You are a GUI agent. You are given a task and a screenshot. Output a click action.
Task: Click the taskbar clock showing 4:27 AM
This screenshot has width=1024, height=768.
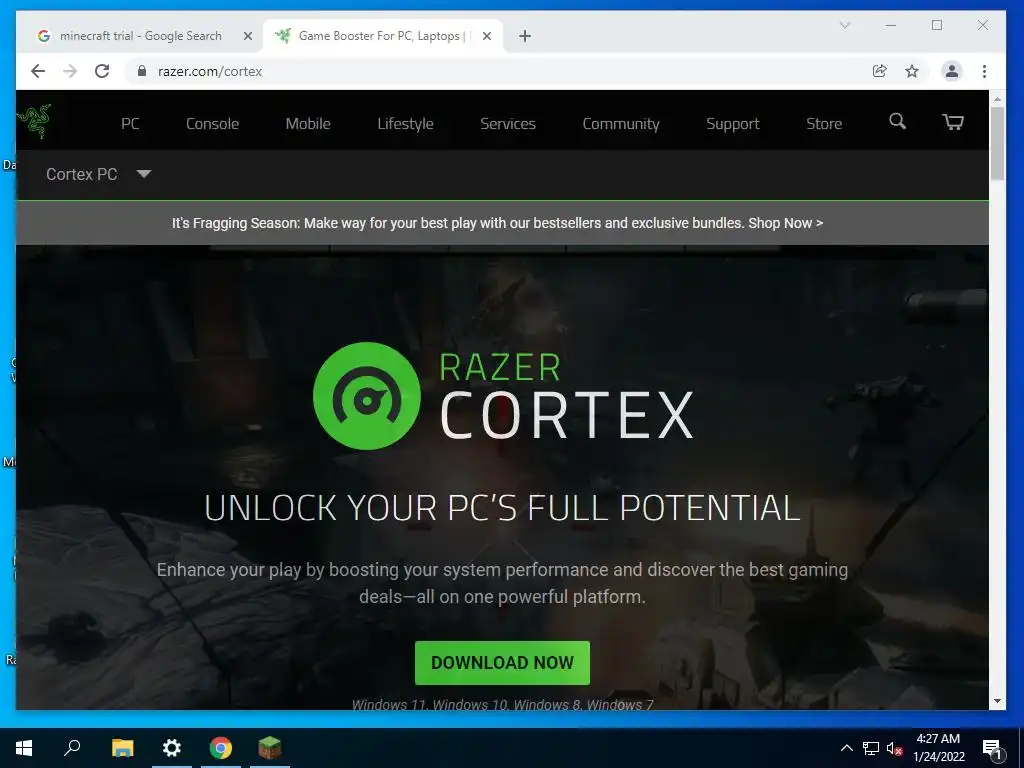938,748
